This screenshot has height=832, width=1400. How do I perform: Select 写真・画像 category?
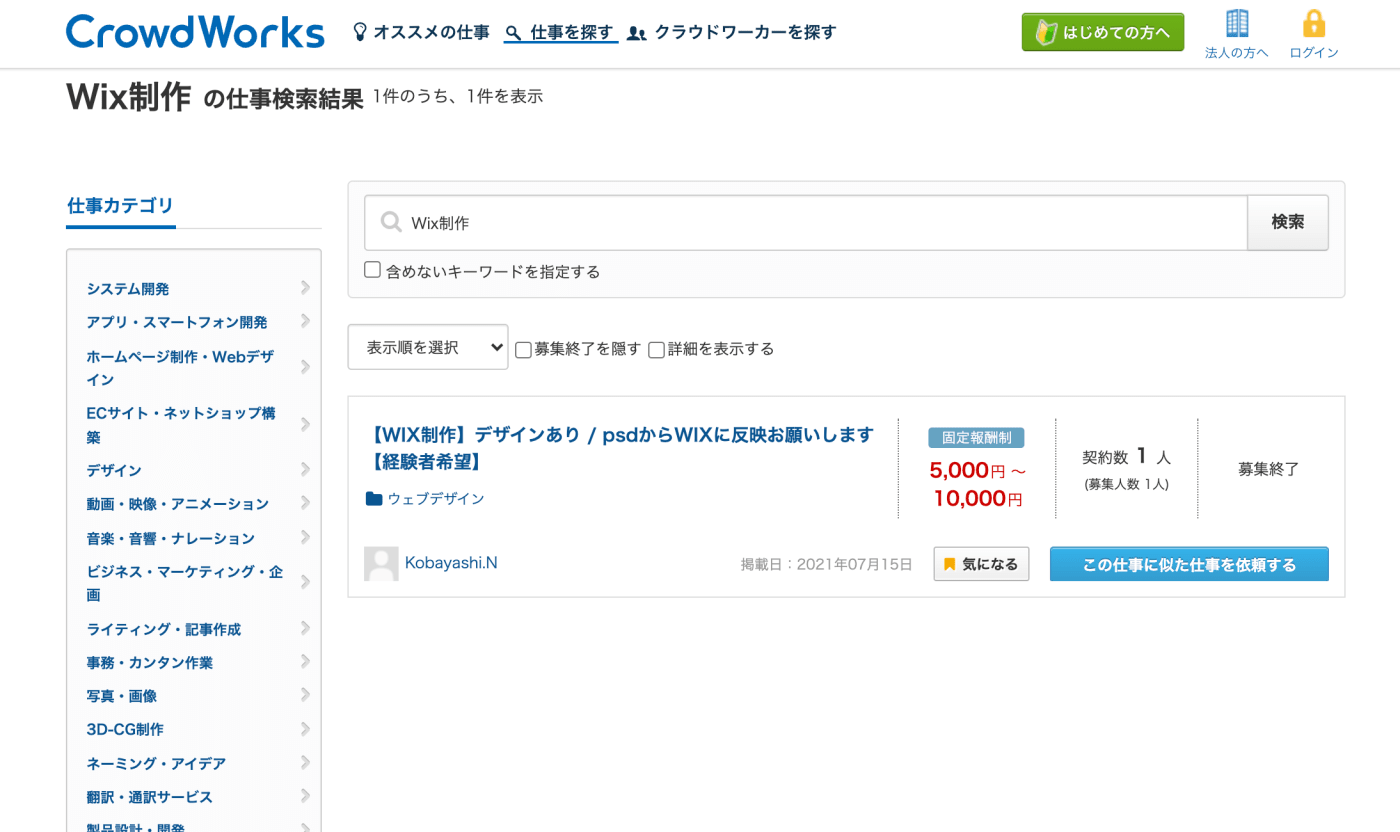[x=121, y=696]
